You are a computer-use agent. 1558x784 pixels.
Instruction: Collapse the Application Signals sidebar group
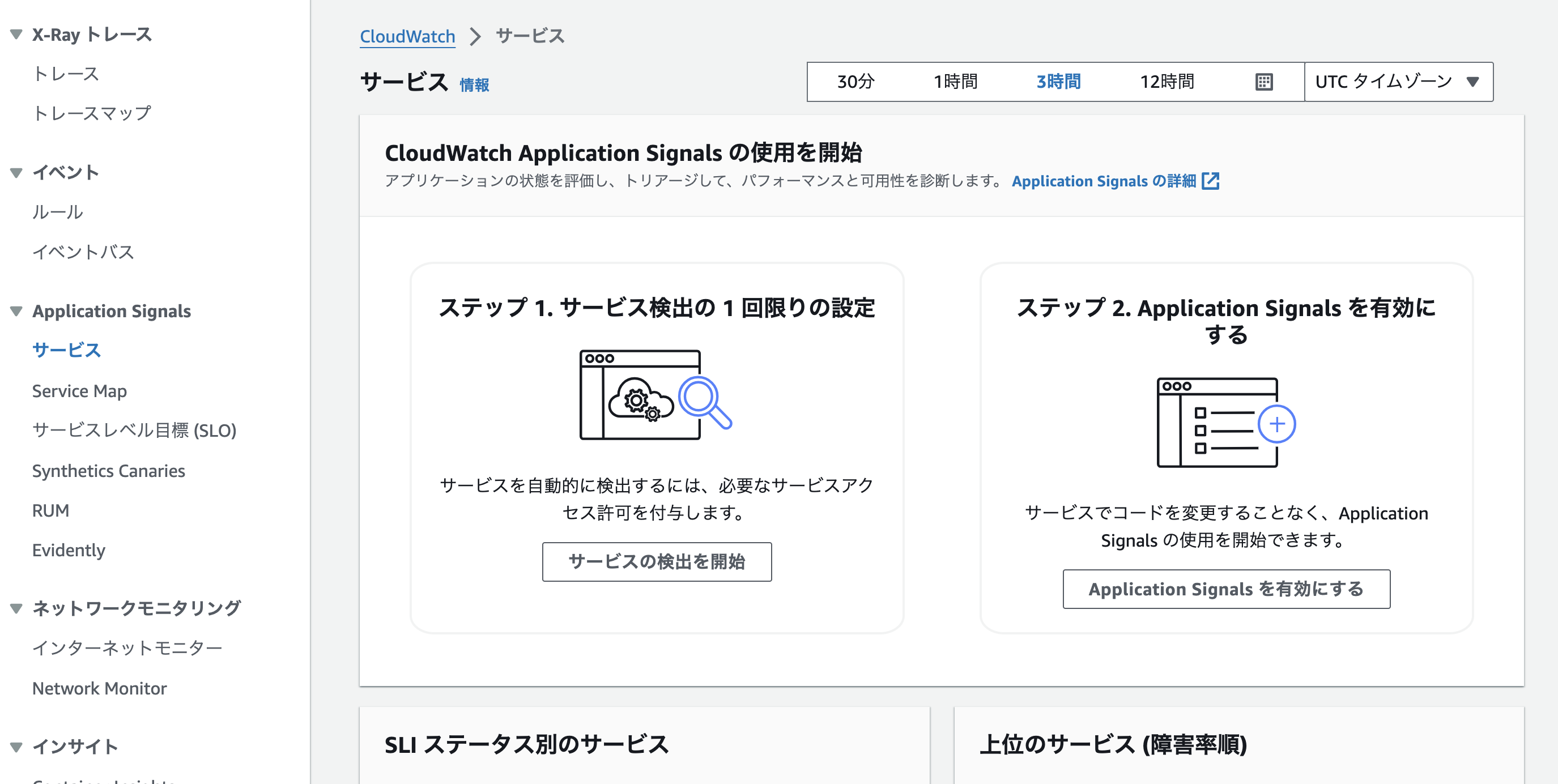coord(17,312)
